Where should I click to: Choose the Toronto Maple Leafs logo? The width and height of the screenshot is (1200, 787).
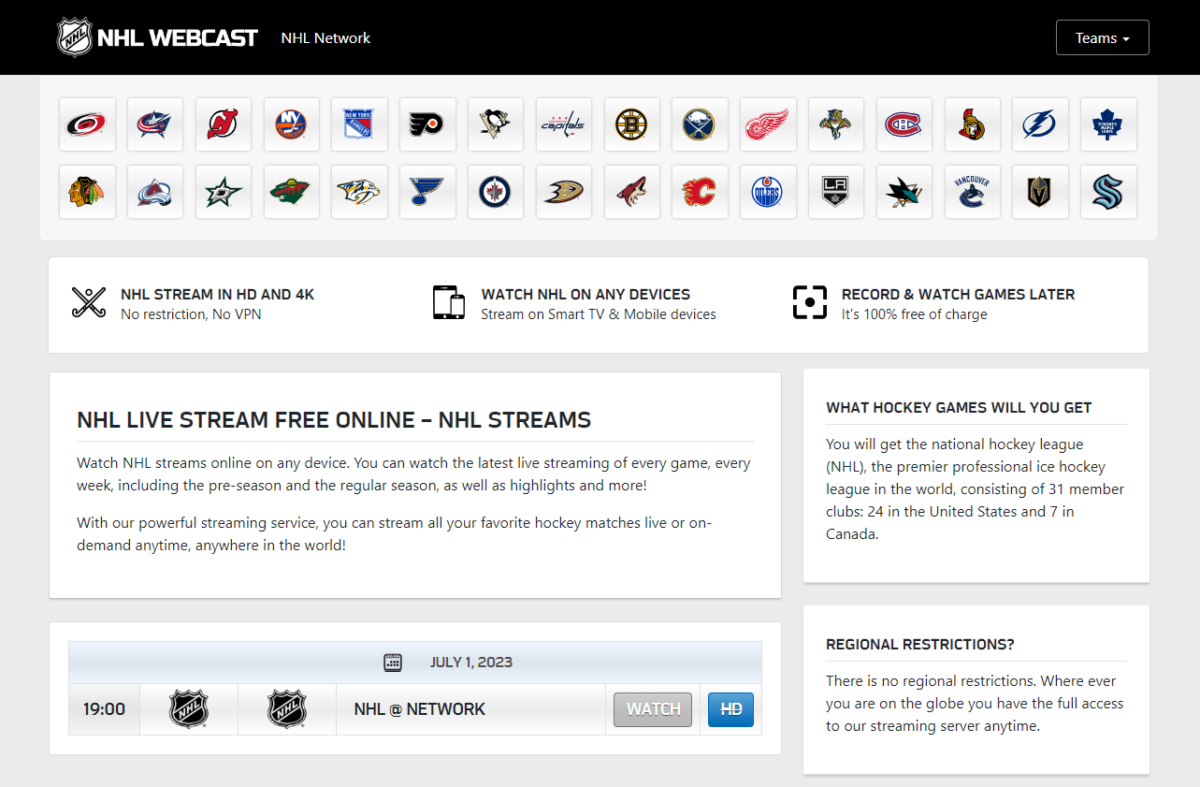(1108, 124)
